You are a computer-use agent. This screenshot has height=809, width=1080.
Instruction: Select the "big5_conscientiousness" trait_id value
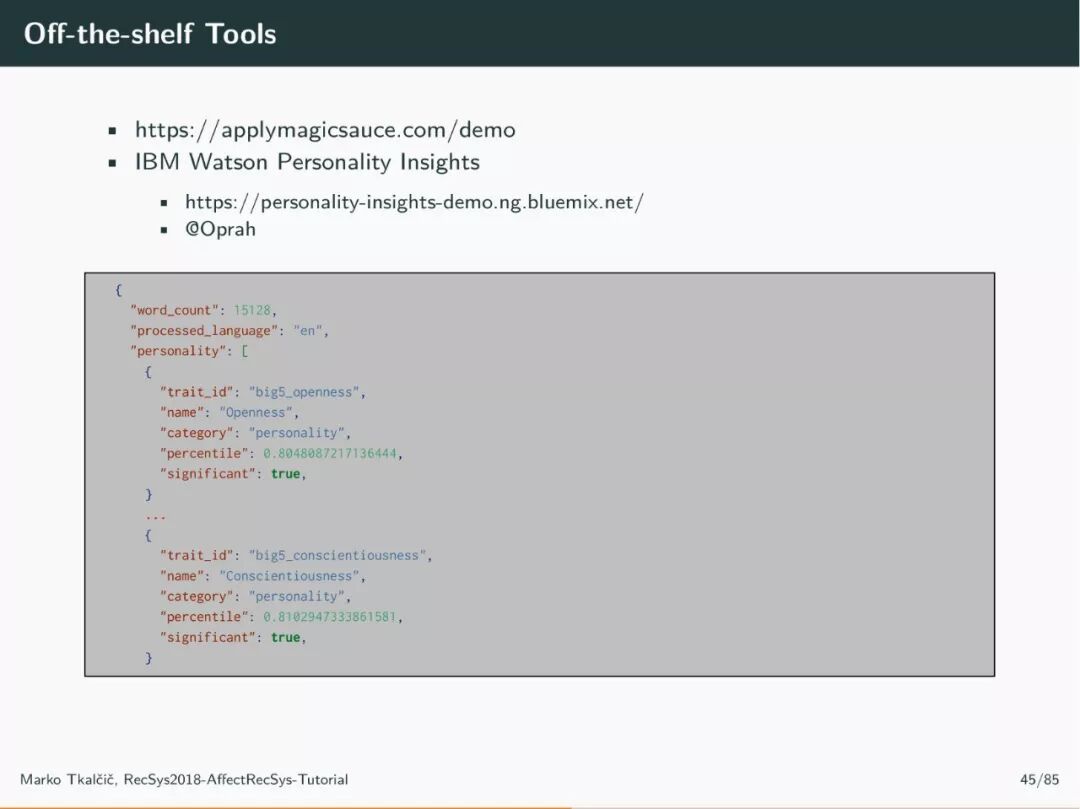pyautogui.click(x=338, y=556)
